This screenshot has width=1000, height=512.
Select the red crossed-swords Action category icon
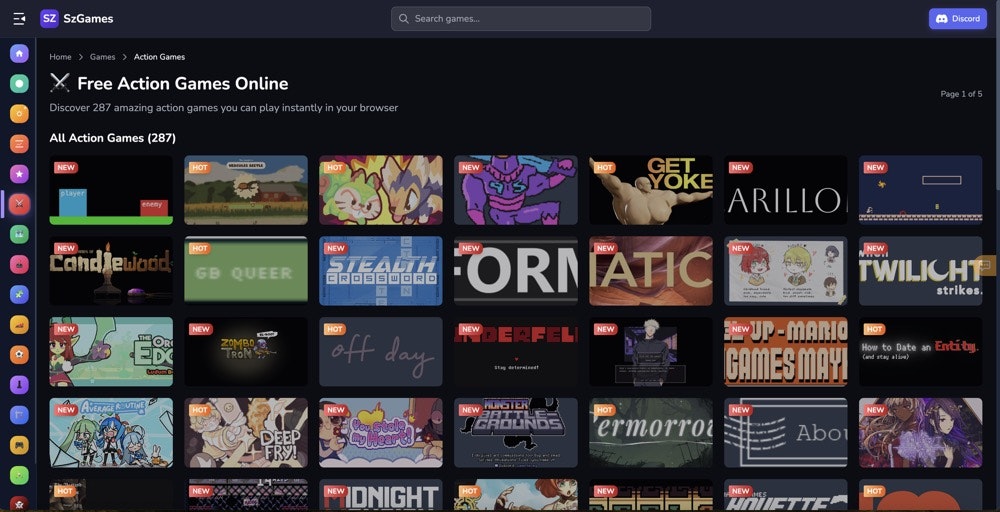pos(19,204)
